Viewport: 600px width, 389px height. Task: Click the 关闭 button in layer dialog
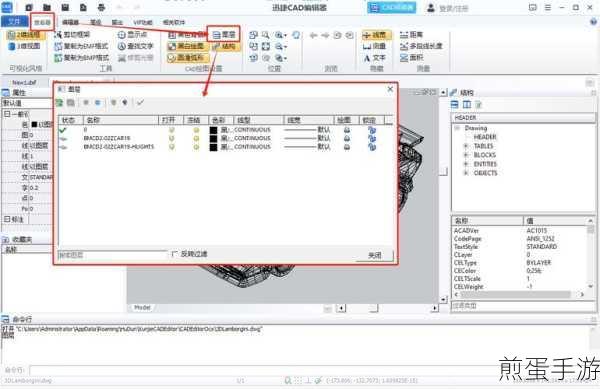point(374,255)
